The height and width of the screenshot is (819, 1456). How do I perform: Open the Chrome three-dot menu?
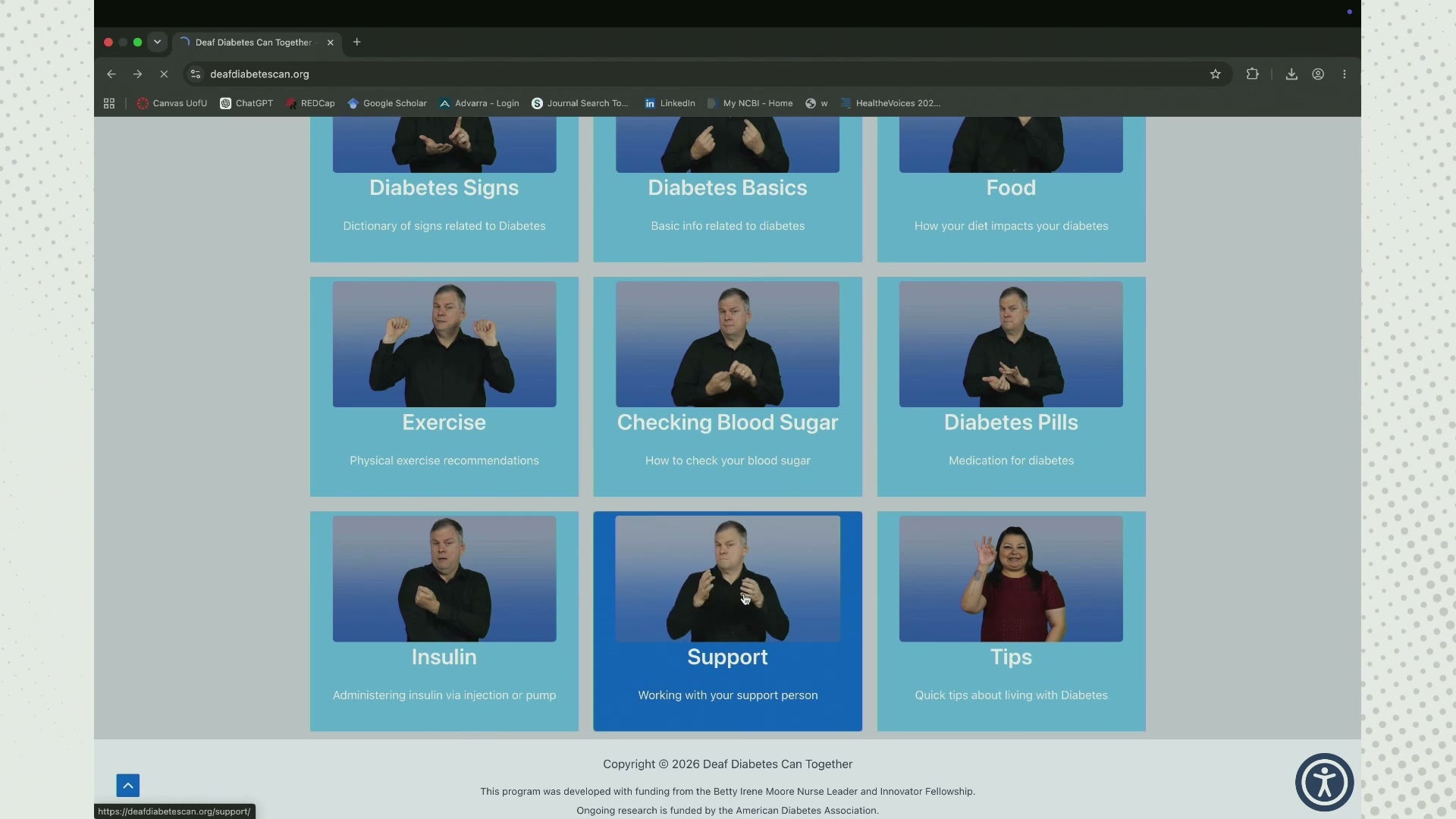[x=1345, y=74]
